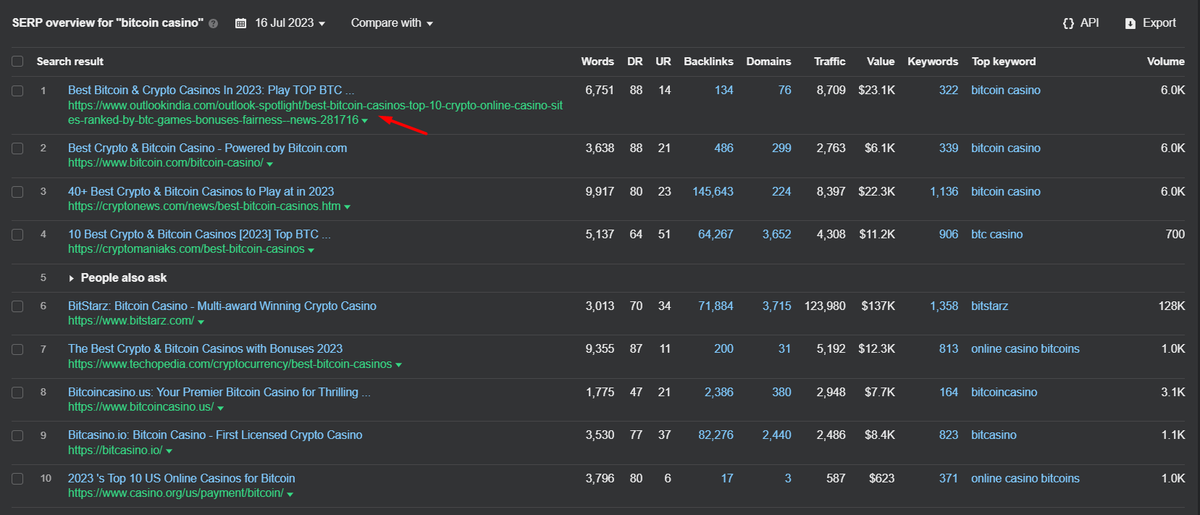Click domains count 2,440
Screen dimensions: 1200x515
(776, 435)
